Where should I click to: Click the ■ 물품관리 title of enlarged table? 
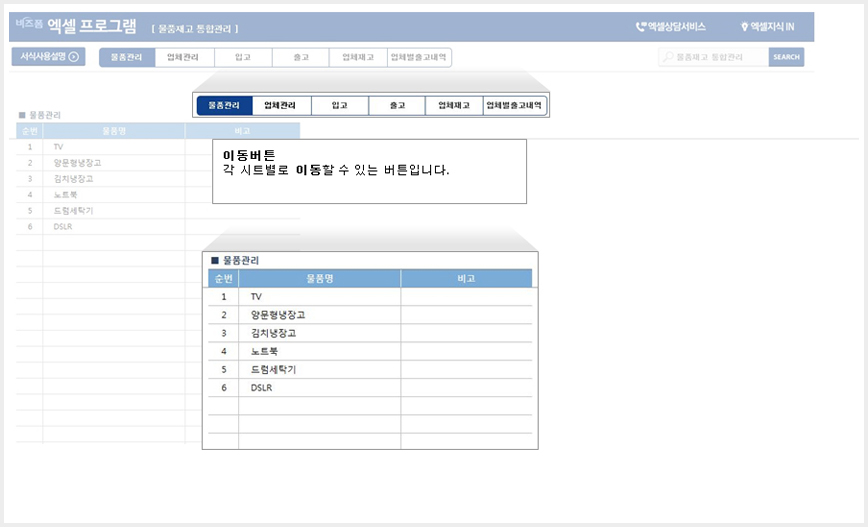pyautogui.click(x=235, y=260)
